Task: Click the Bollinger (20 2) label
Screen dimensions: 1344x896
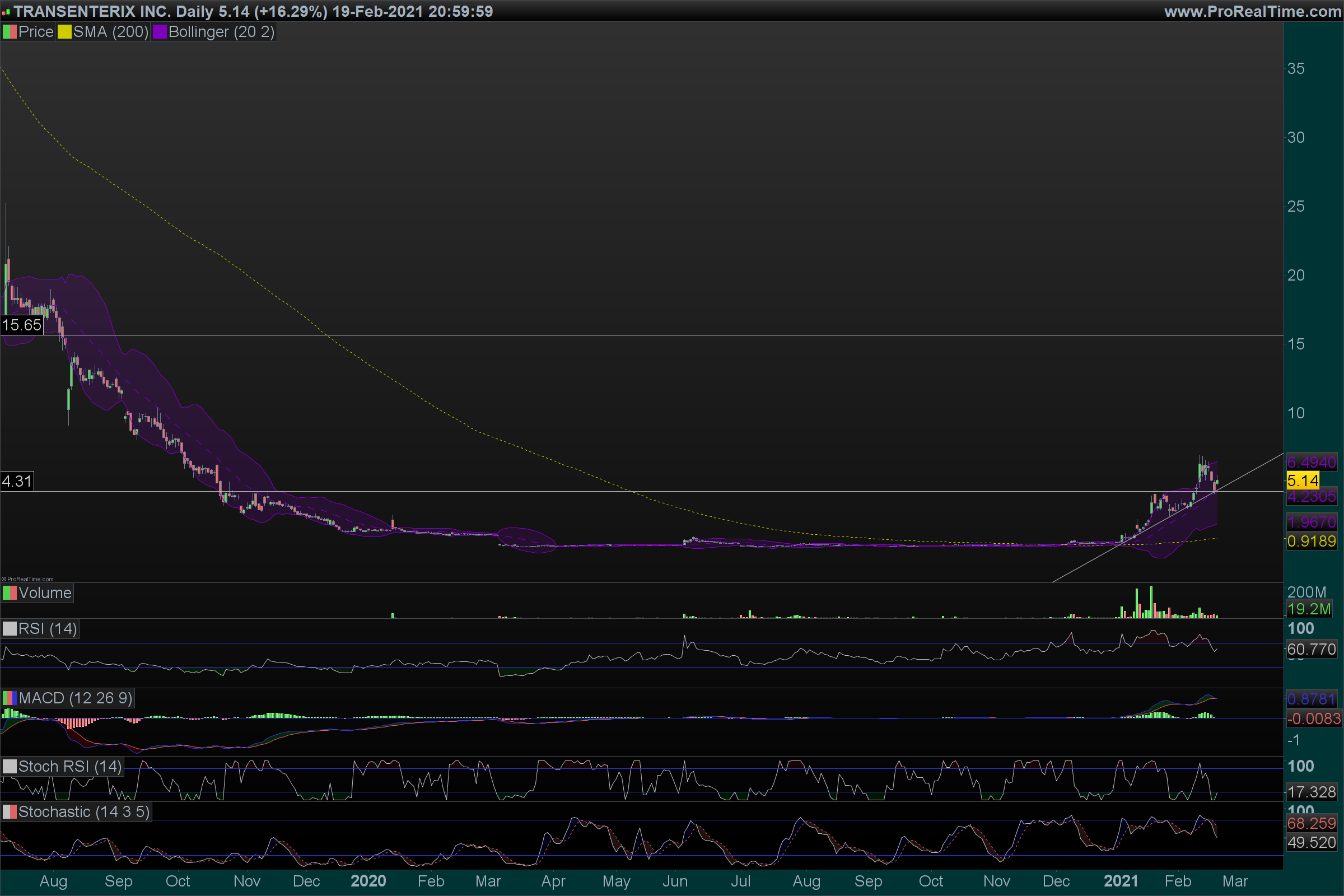Action: [221, 32]
